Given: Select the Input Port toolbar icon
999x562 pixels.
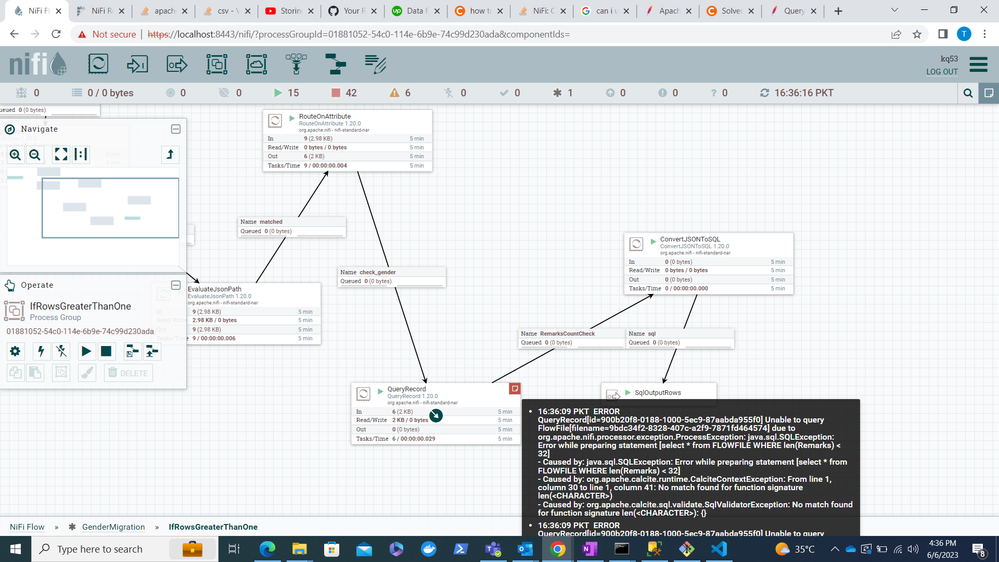Looking at the screenshot, I should coord(137,64).
